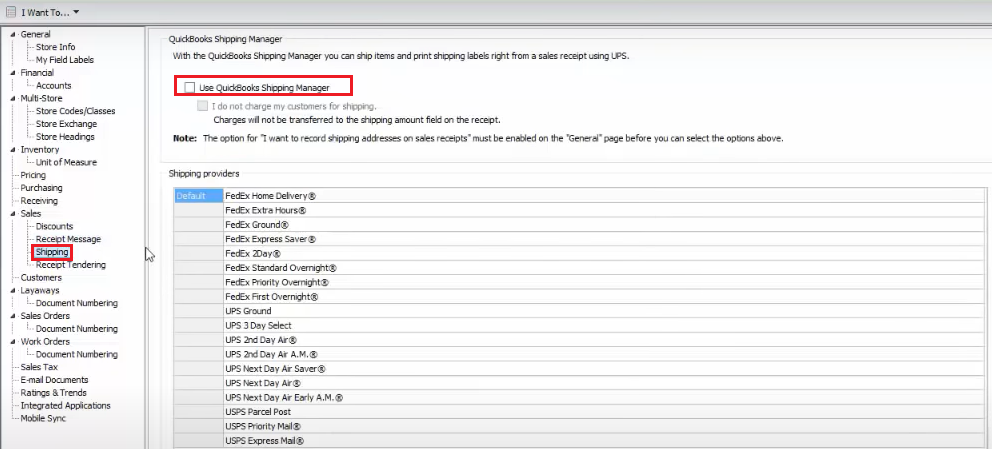Viewport: 992px width, 449px height.
Task: Select Customers in the tree
Action: [41, 277]
